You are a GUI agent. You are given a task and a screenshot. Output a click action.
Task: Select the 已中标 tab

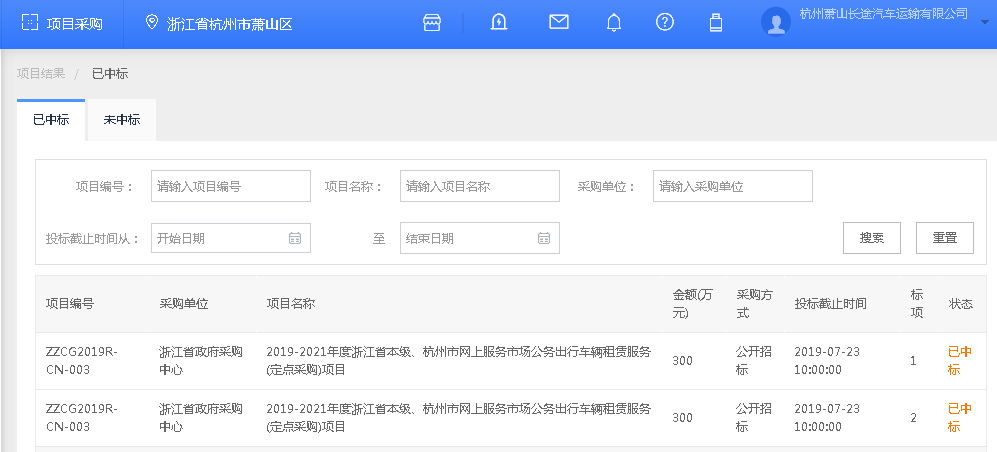coord(51,120)
